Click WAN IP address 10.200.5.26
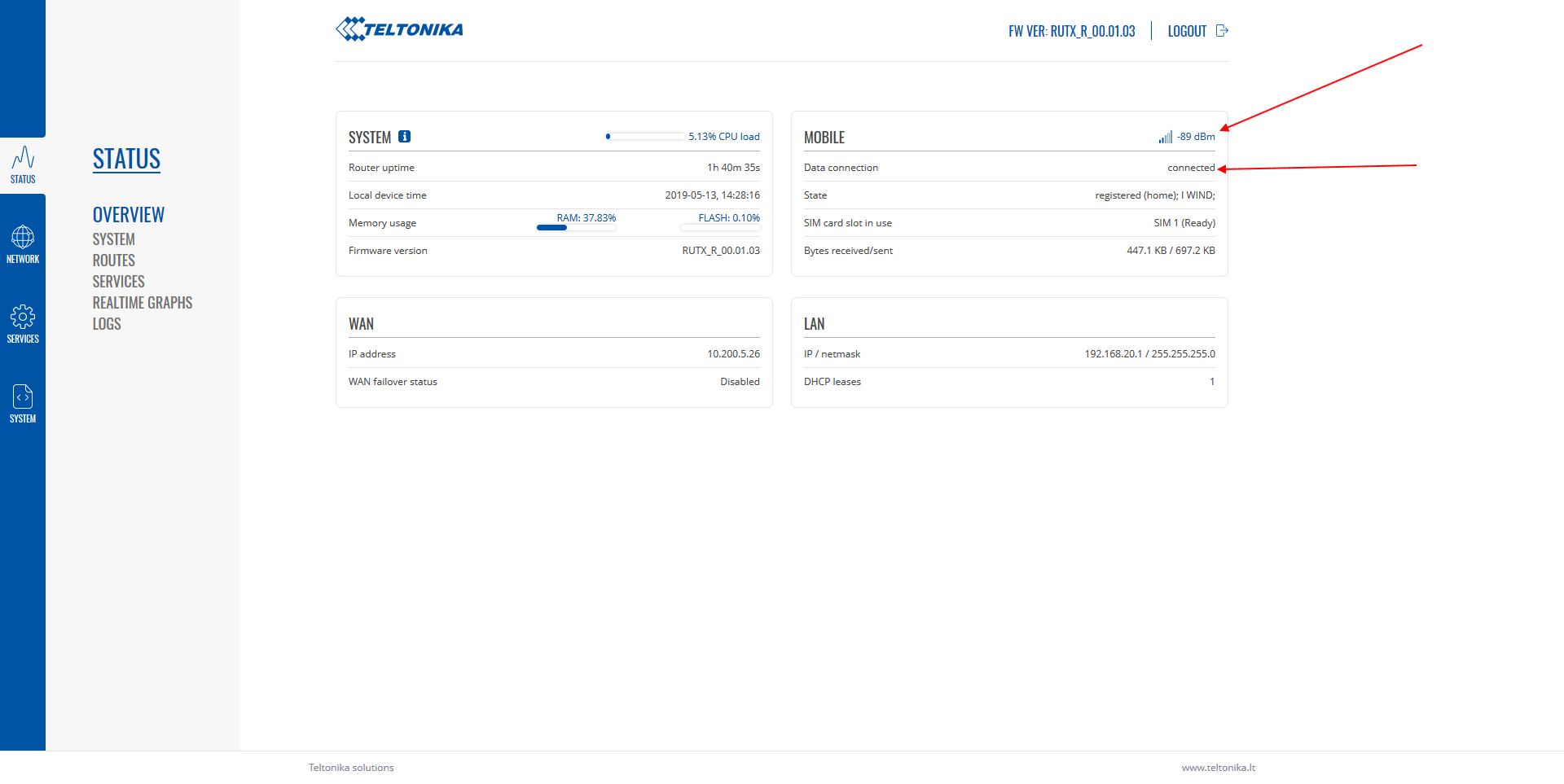The width and height of the screenshot is (1564, 784). [x=733, y=354]
